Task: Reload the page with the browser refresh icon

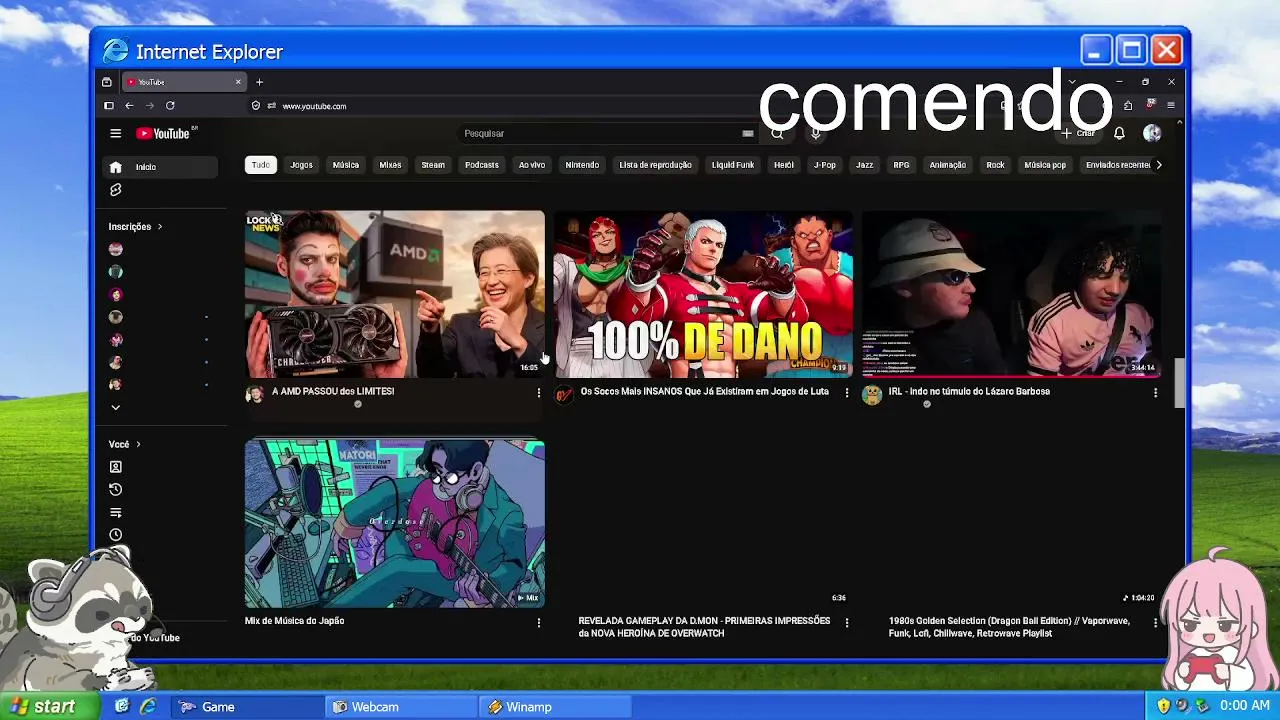Action: (170, 106)
